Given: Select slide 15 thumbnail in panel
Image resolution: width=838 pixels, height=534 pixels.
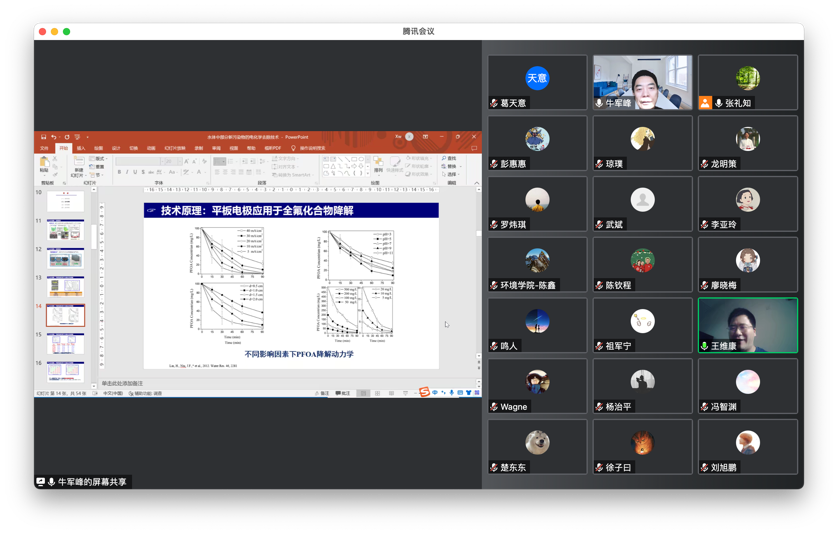Looking at the screenshot, I should coord(65,343).
